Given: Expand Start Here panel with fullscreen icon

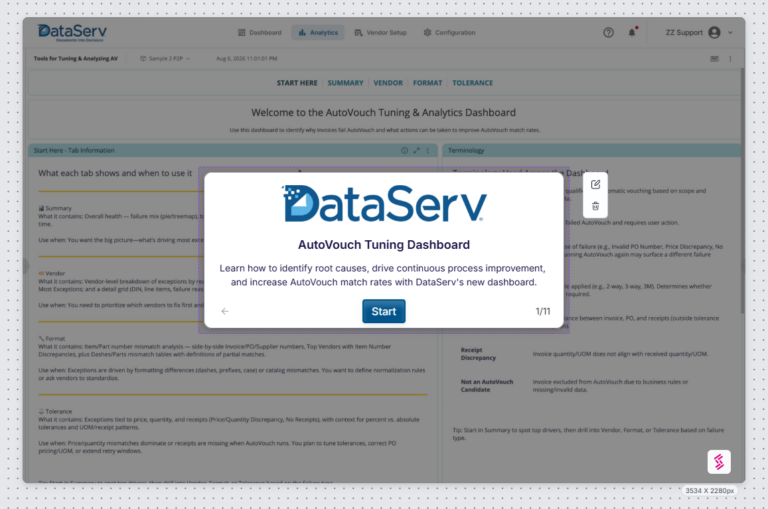Looking at the screenshot, I should 416,150.
